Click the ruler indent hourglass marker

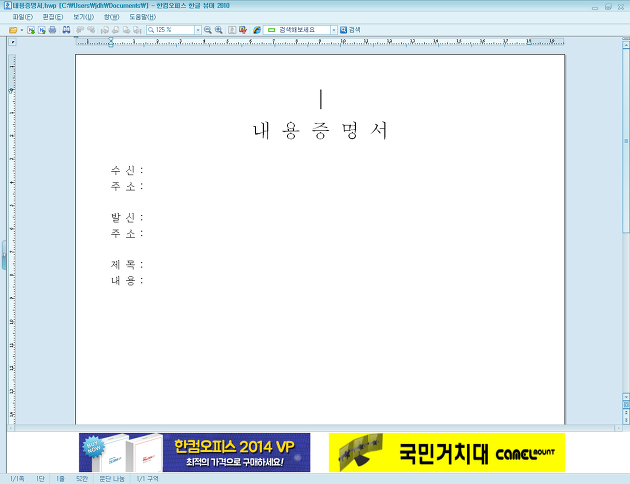[111, 42]
